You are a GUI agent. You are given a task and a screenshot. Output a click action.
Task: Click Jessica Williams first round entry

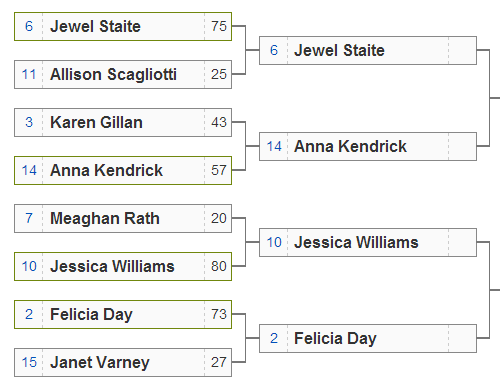tap(123, 266)
